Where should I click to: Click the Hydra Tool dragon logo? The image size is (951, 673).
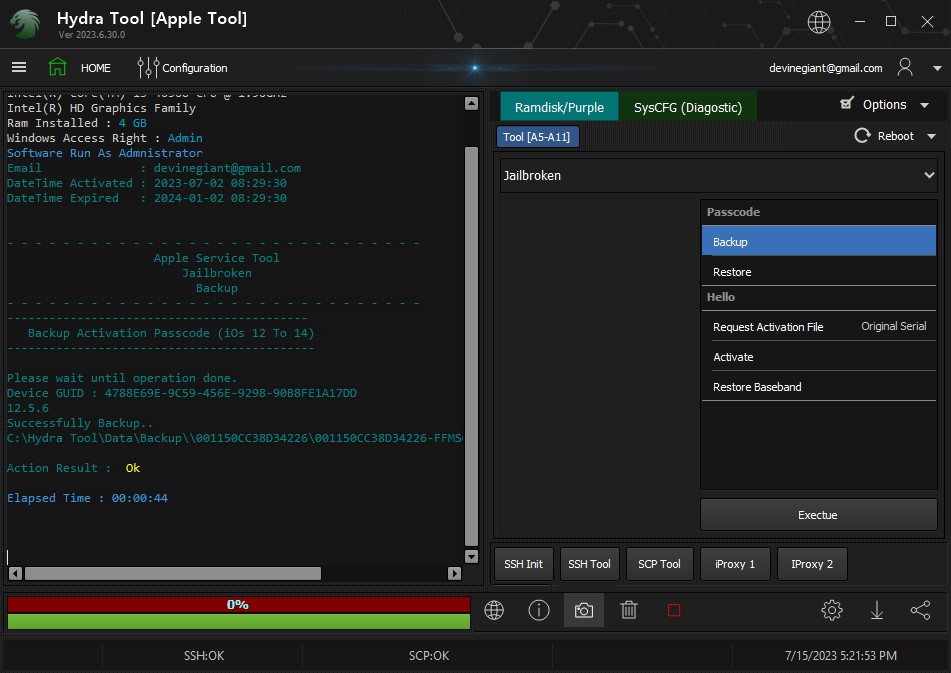[25, 24]
